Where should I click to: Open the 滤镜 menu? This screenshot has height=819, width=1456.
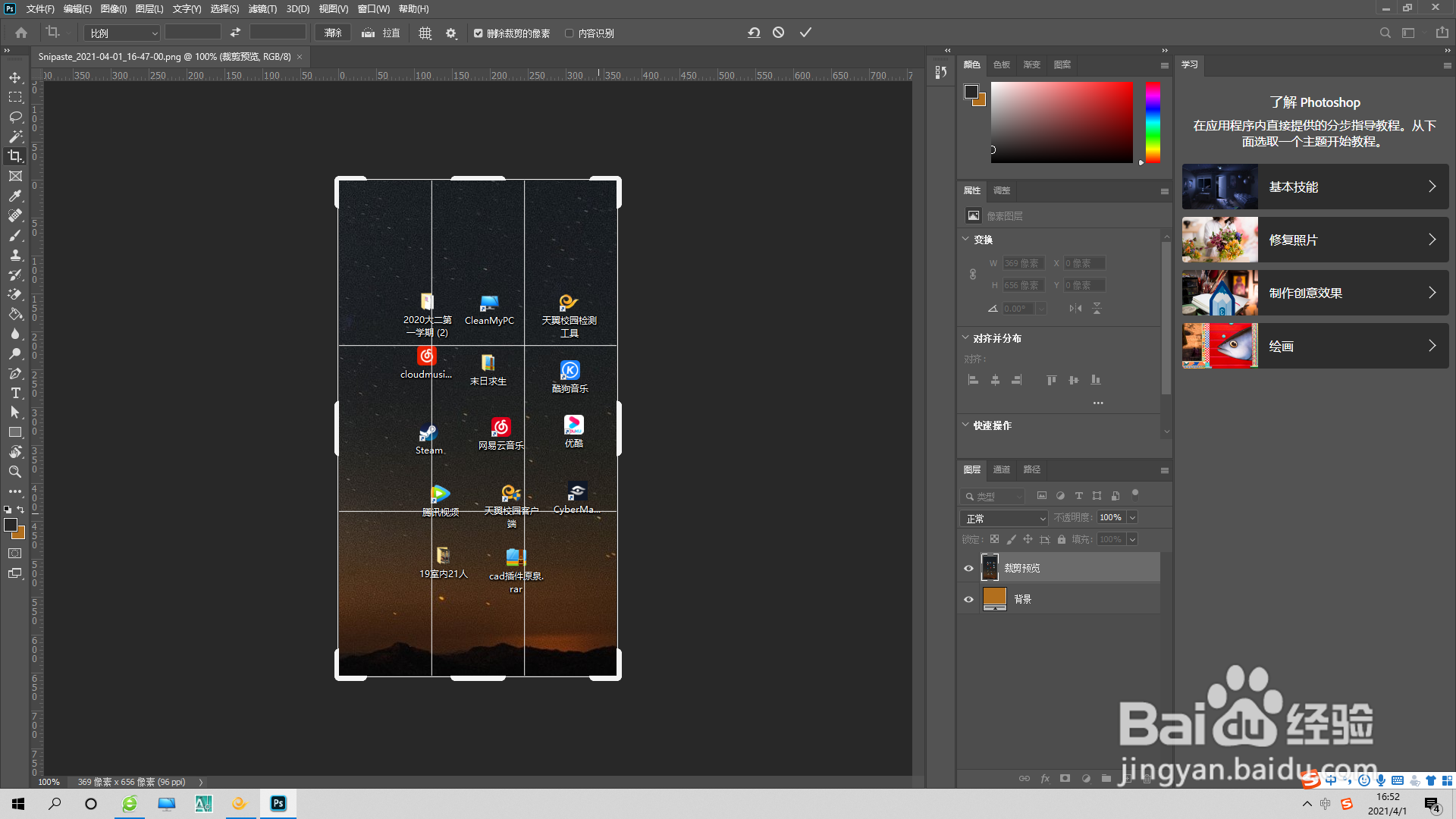[x=262, y=9]
